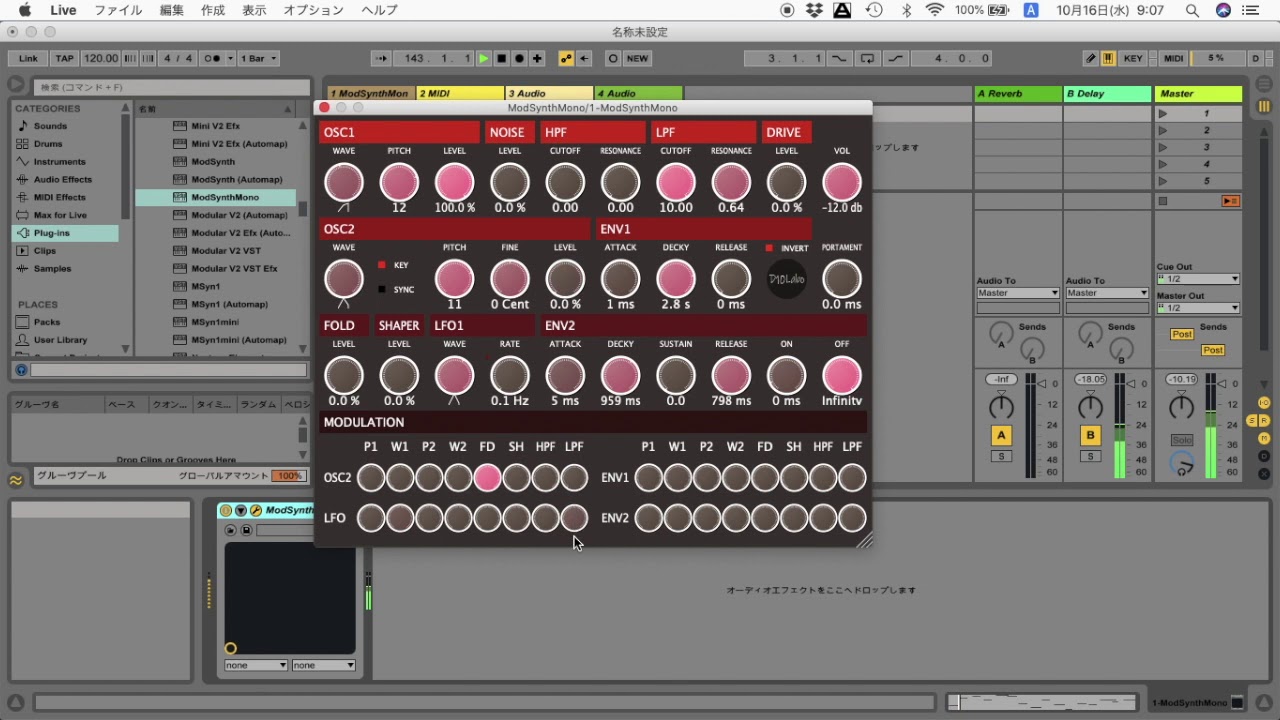Viewport: 1280px width, 720px height.
Task: Click the Play button in Live's transport
Action: [484, 58]
